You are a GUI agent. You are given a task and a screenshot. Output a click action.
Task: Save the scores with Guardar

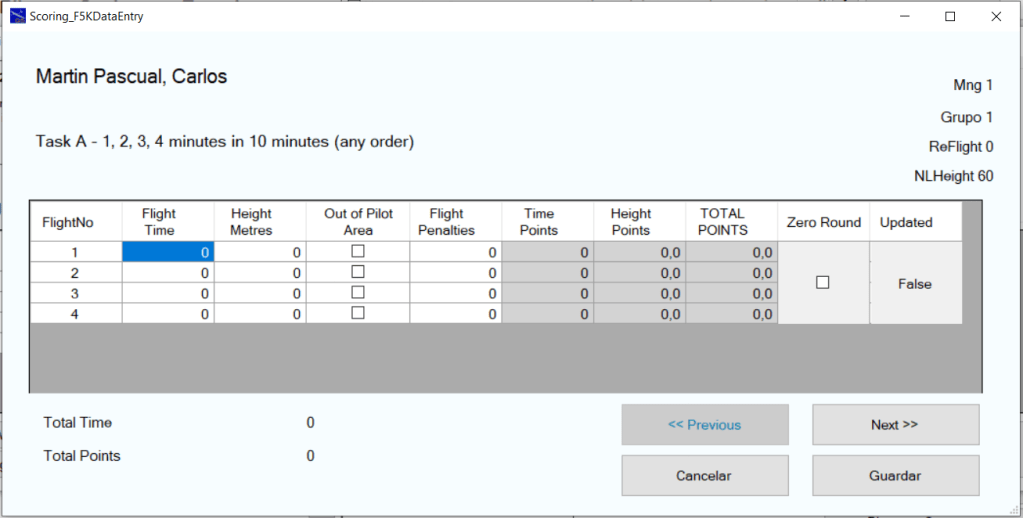click(x=895, y=476)
